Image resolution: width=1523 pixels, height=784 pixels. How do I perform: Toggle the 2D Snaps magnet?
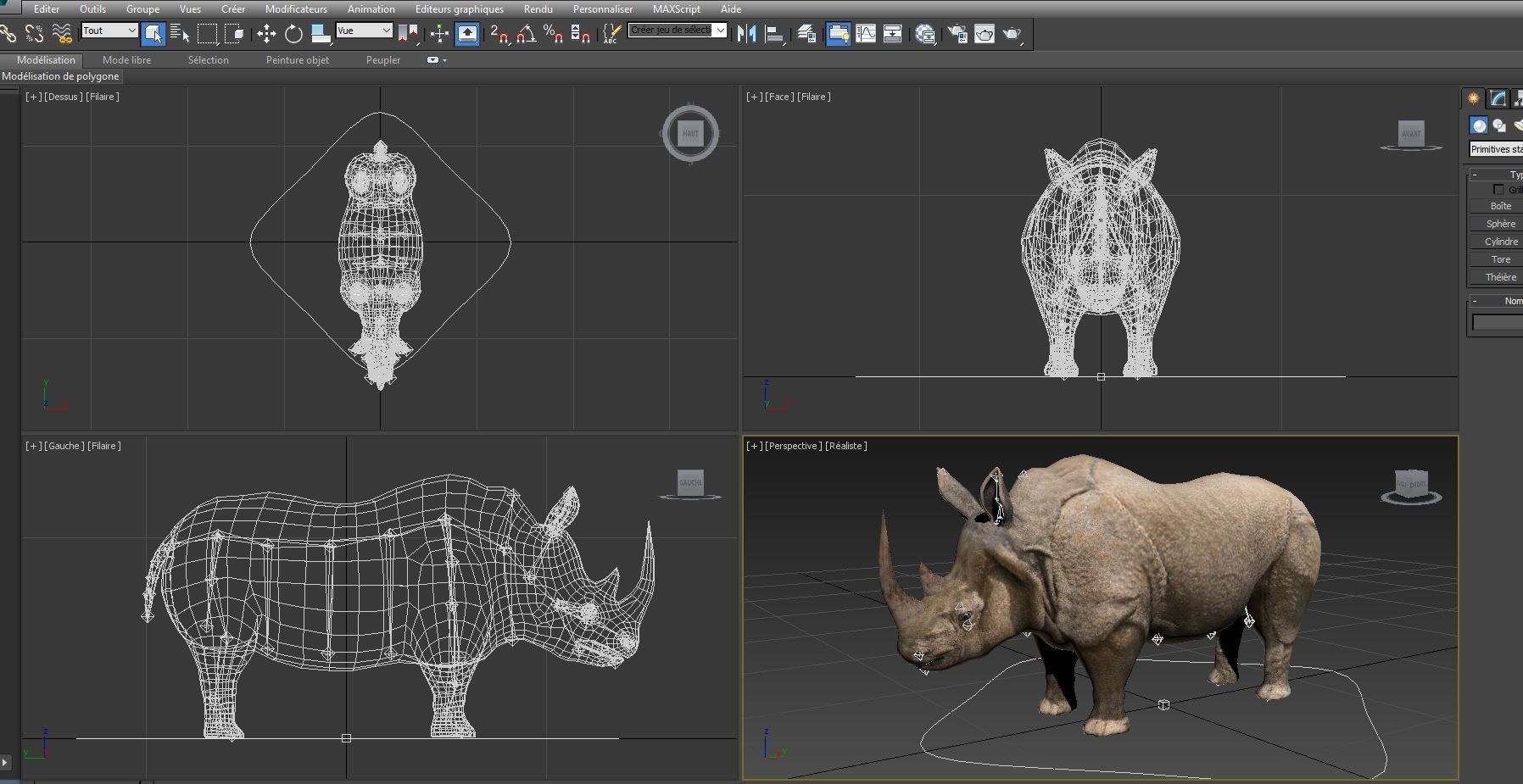click(x=499, y=34)
